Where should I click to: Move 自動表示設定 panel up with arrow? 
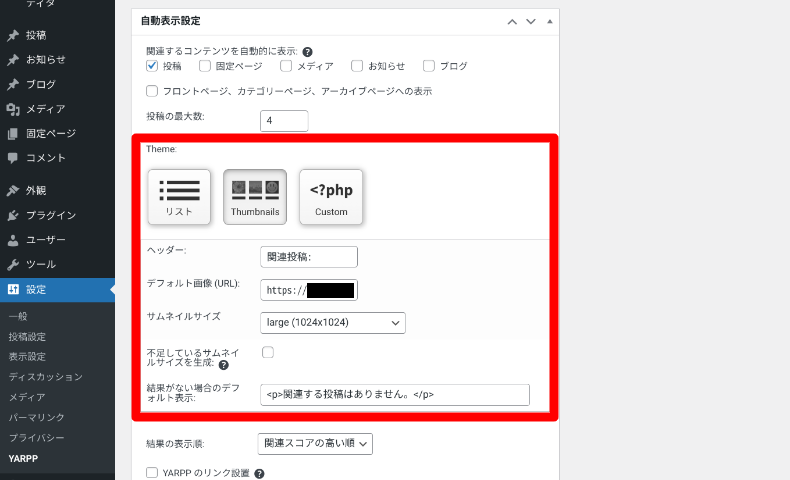(x=512, y=22)
